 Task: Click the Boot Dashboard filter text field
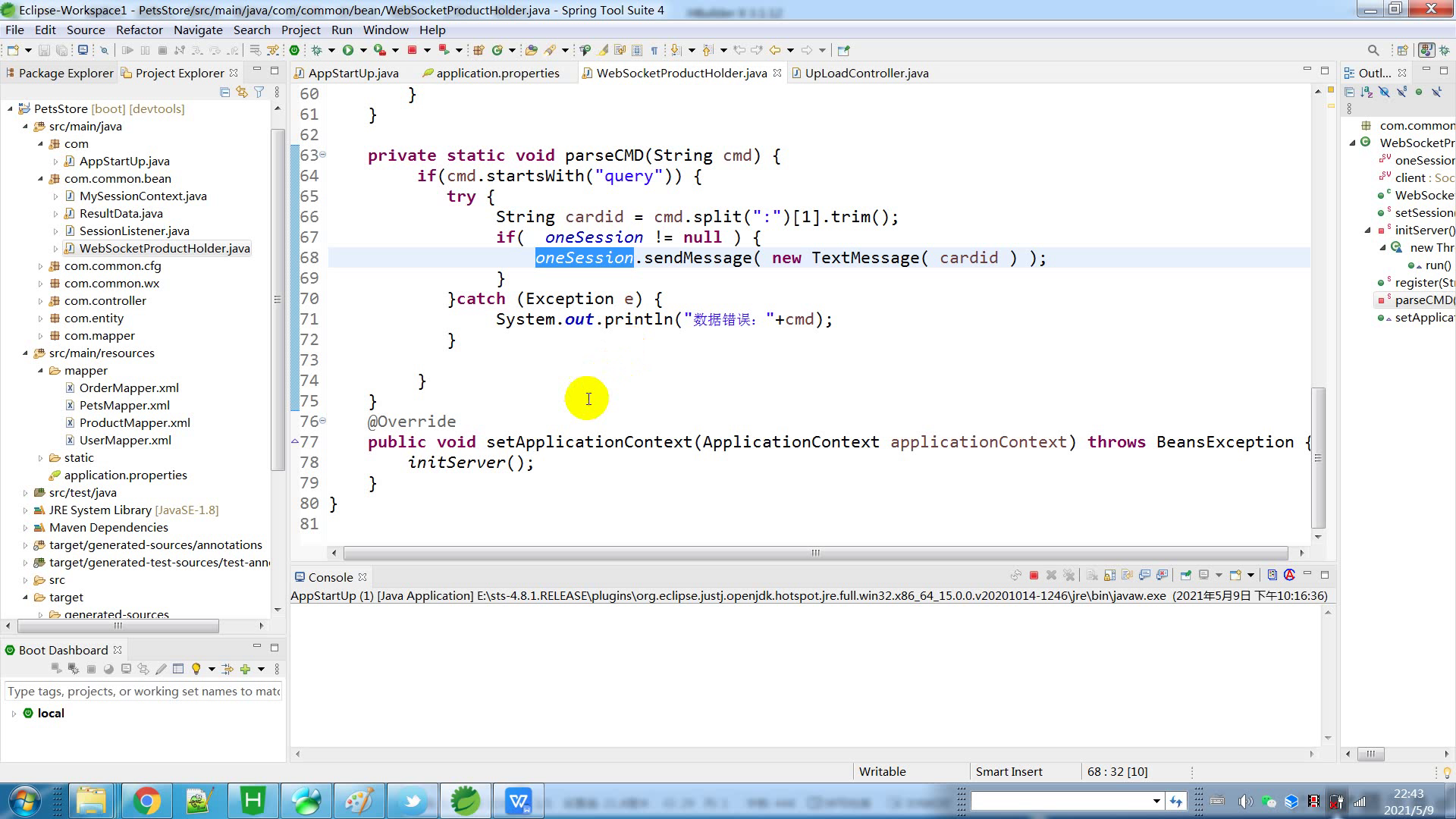pyautogui.click(x=143, y=691)
